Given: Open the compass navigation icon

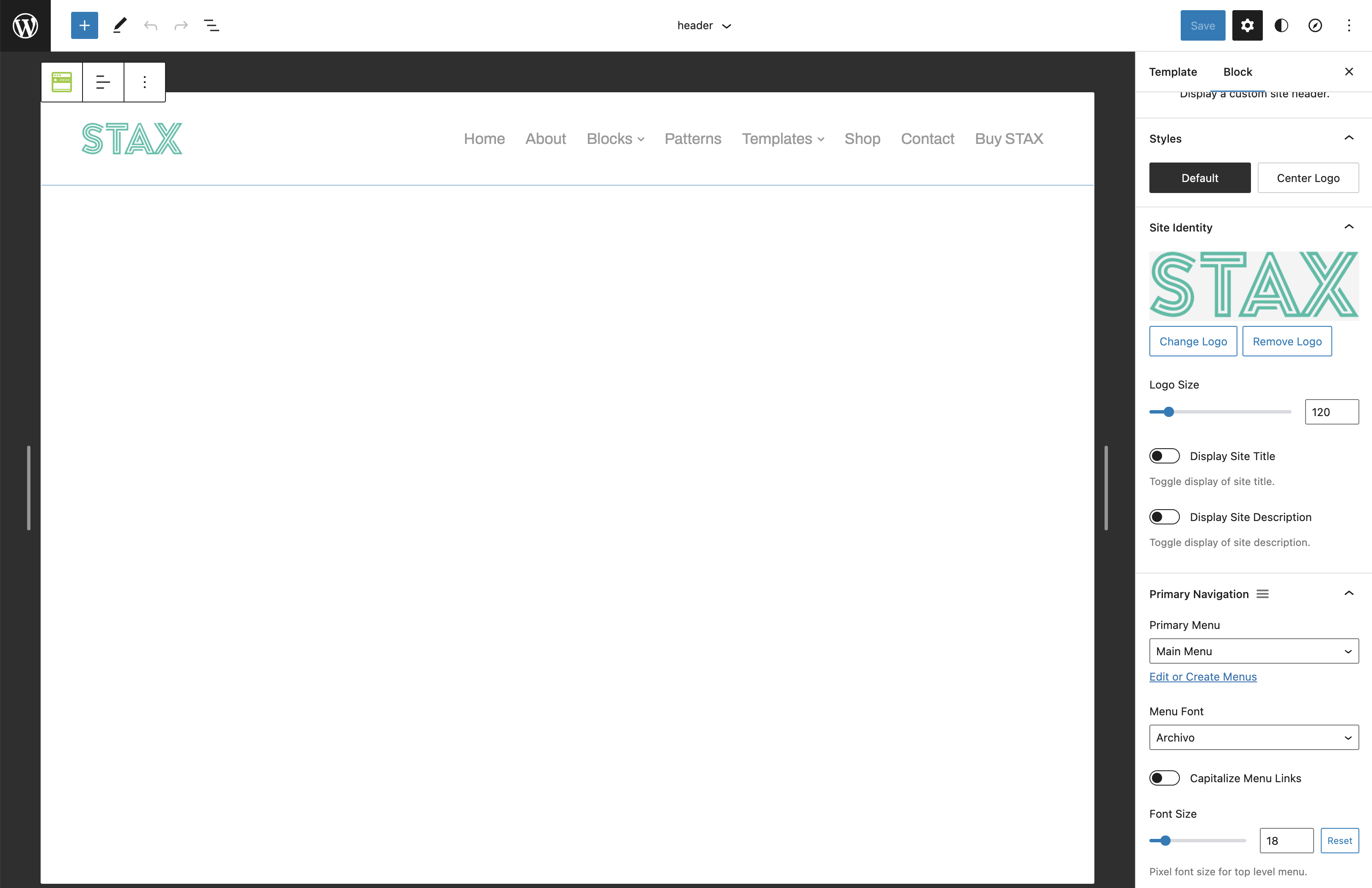Looking at the screenshot, I should coord(1315,25).
